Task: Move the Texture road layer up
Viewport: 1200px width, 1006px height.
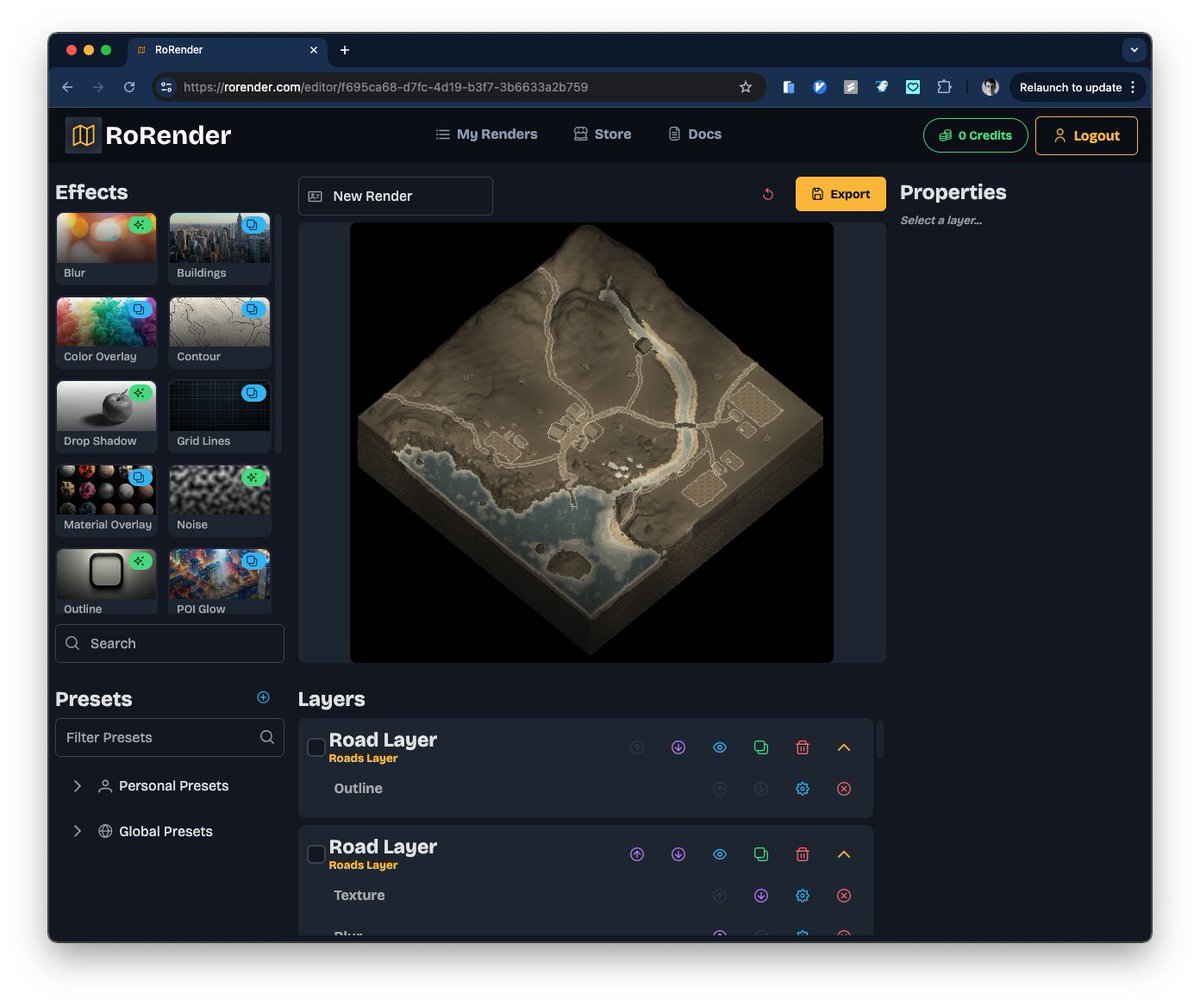Action: (637, 854)
